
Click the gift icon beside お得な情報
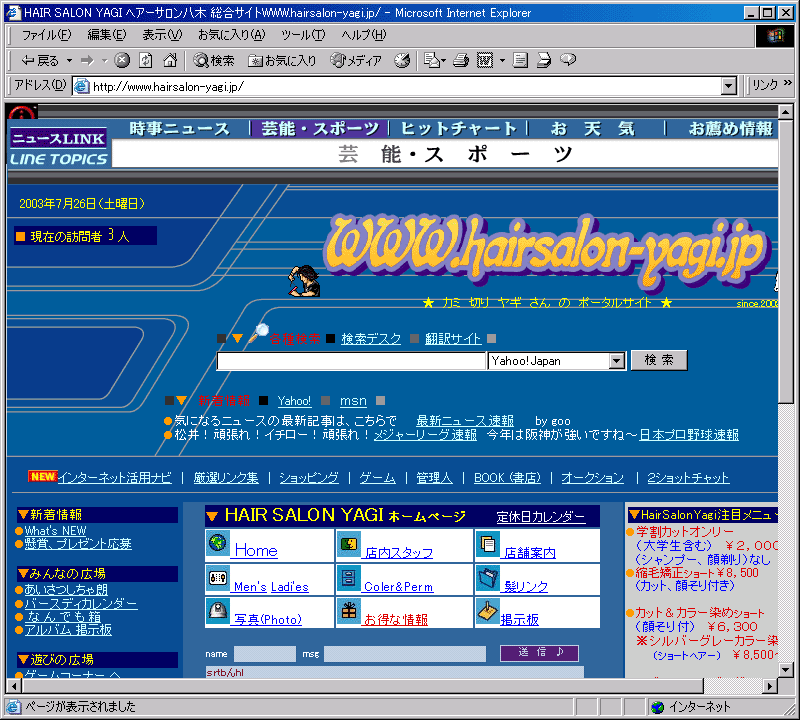349,610
